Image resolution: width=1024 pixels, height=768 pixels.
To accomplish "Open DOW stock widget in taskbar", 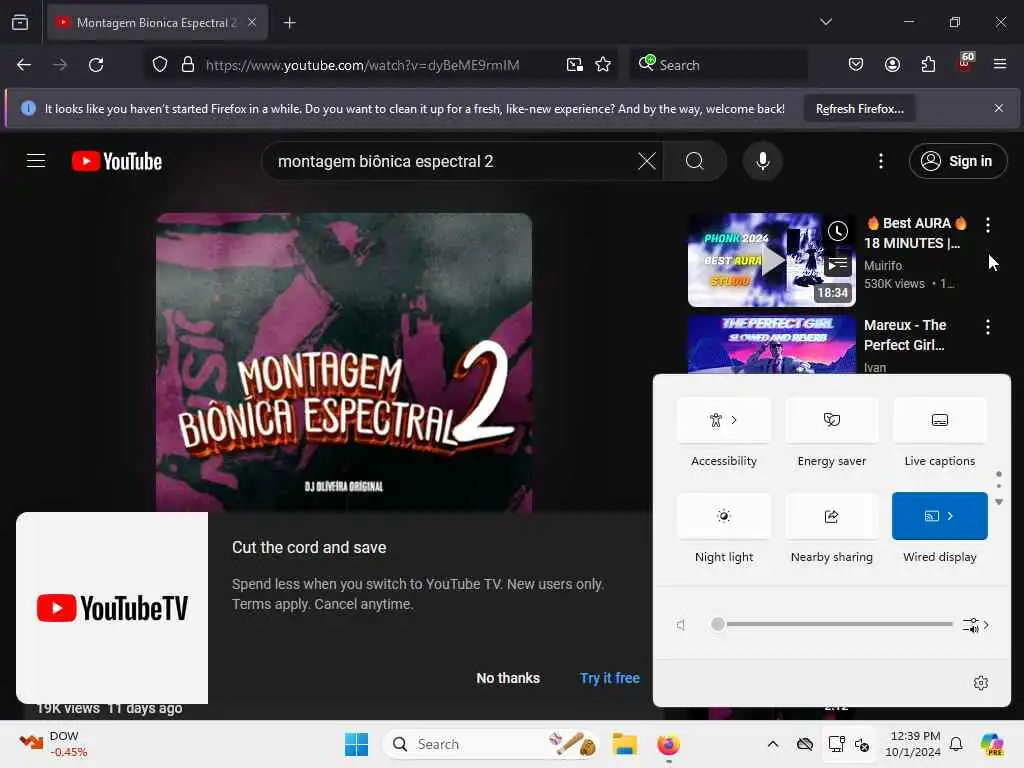I will [54, 744].
